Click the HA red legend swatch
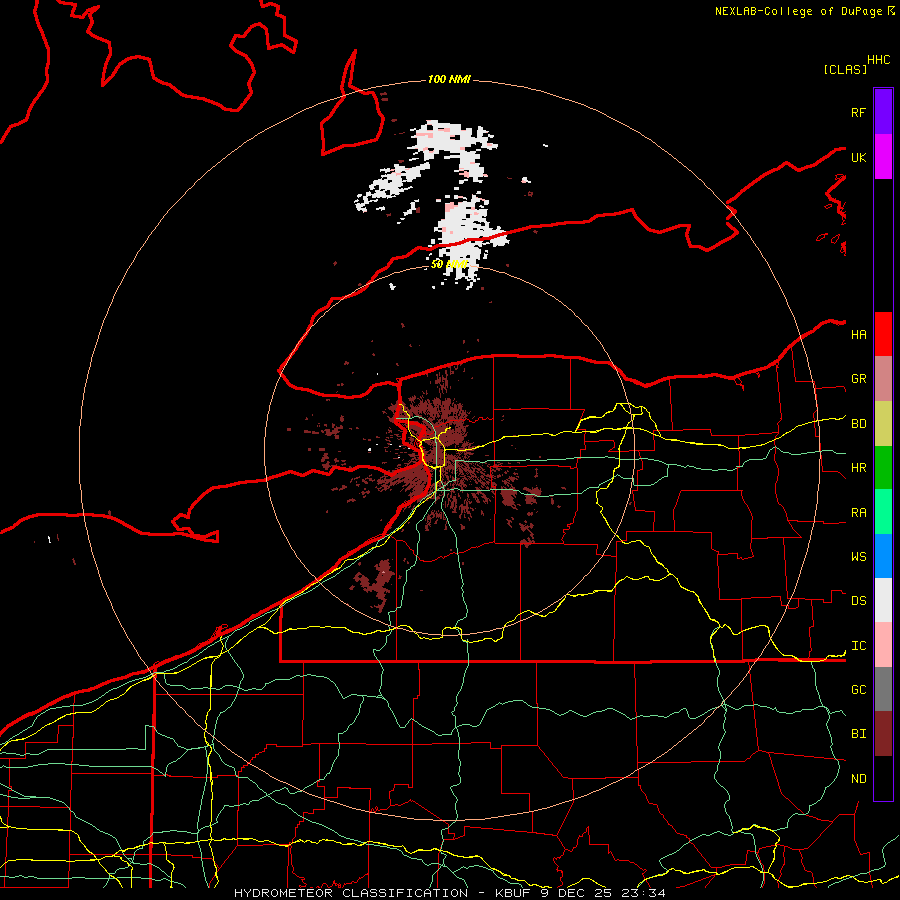Image resolution: width=900 pixels, height=900 pixels. tap(883, 334)
